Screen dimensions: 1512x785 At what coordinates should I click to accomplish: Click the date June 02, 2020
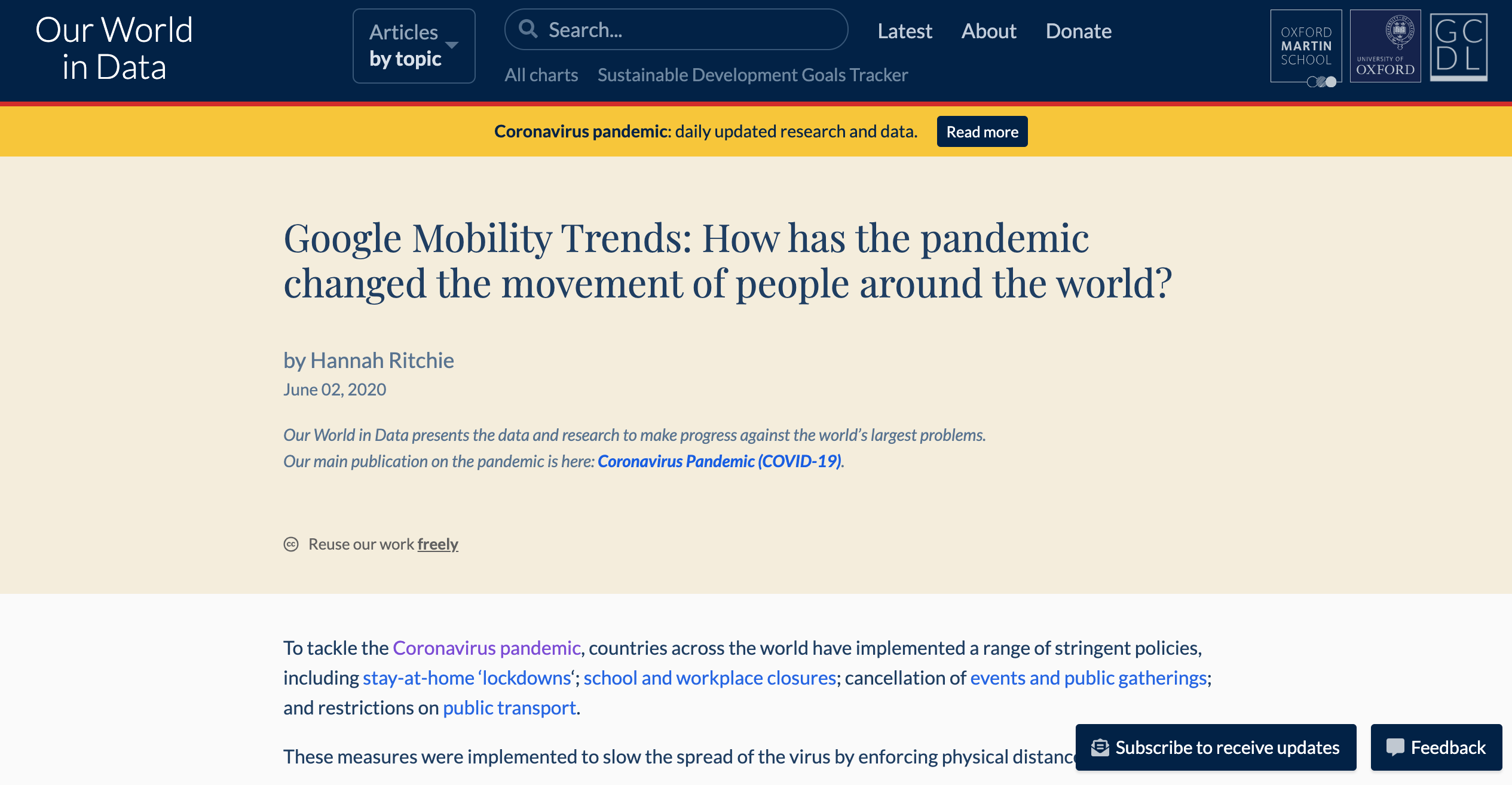pyautogui.click(x=335, y=390)
